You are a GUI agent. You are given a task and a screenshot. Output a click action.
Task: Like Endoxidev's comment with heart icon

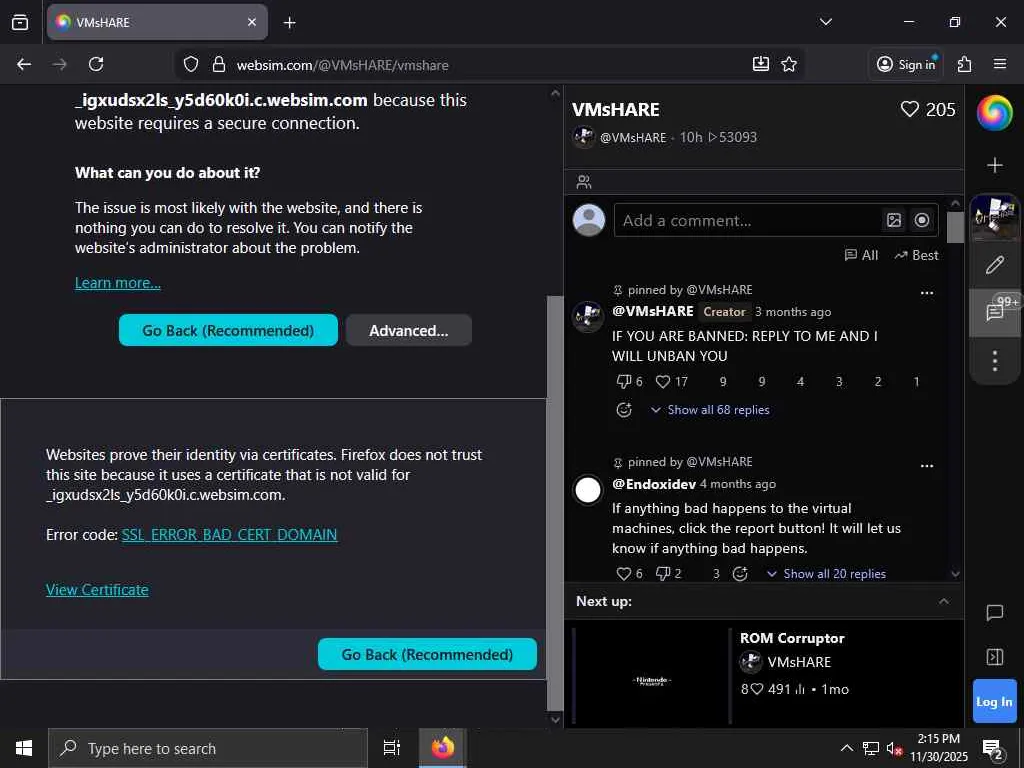click(x=624, y=573)
